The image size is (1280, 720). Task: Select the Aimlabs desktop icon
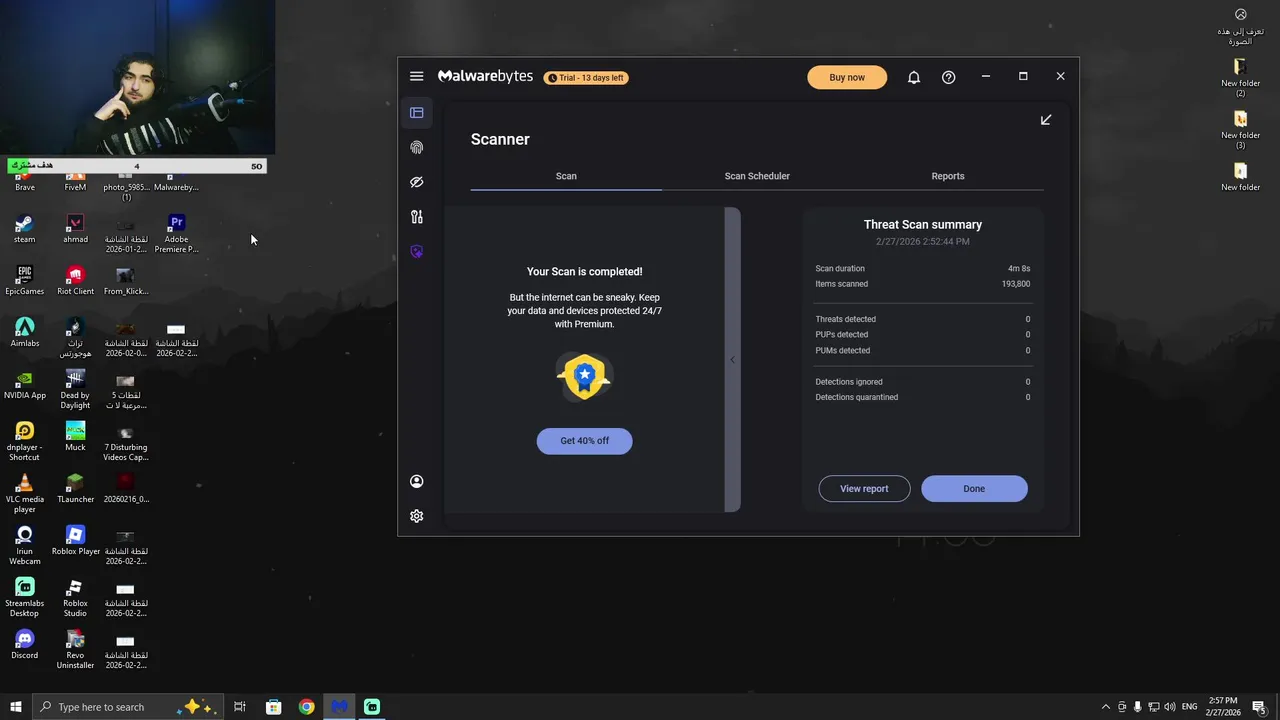click(x=25, y=333)
